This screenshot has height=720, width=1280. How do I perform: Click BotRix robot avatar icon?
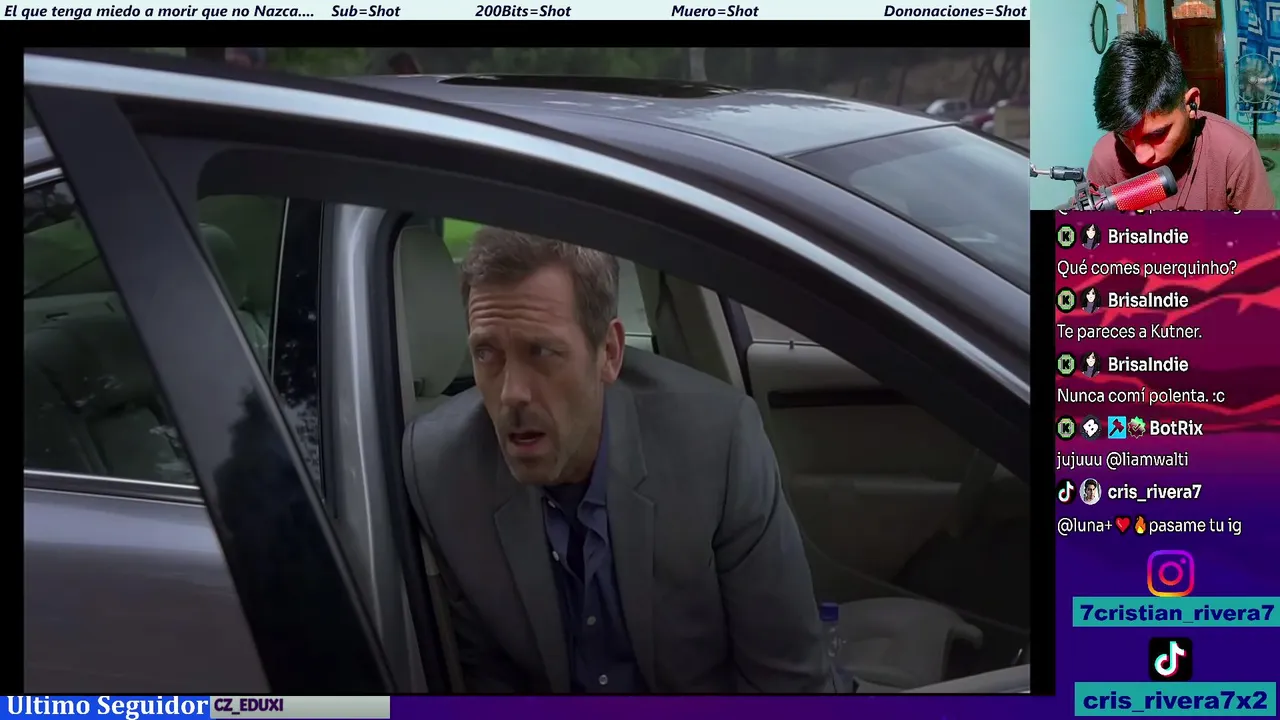[1091, 428]
